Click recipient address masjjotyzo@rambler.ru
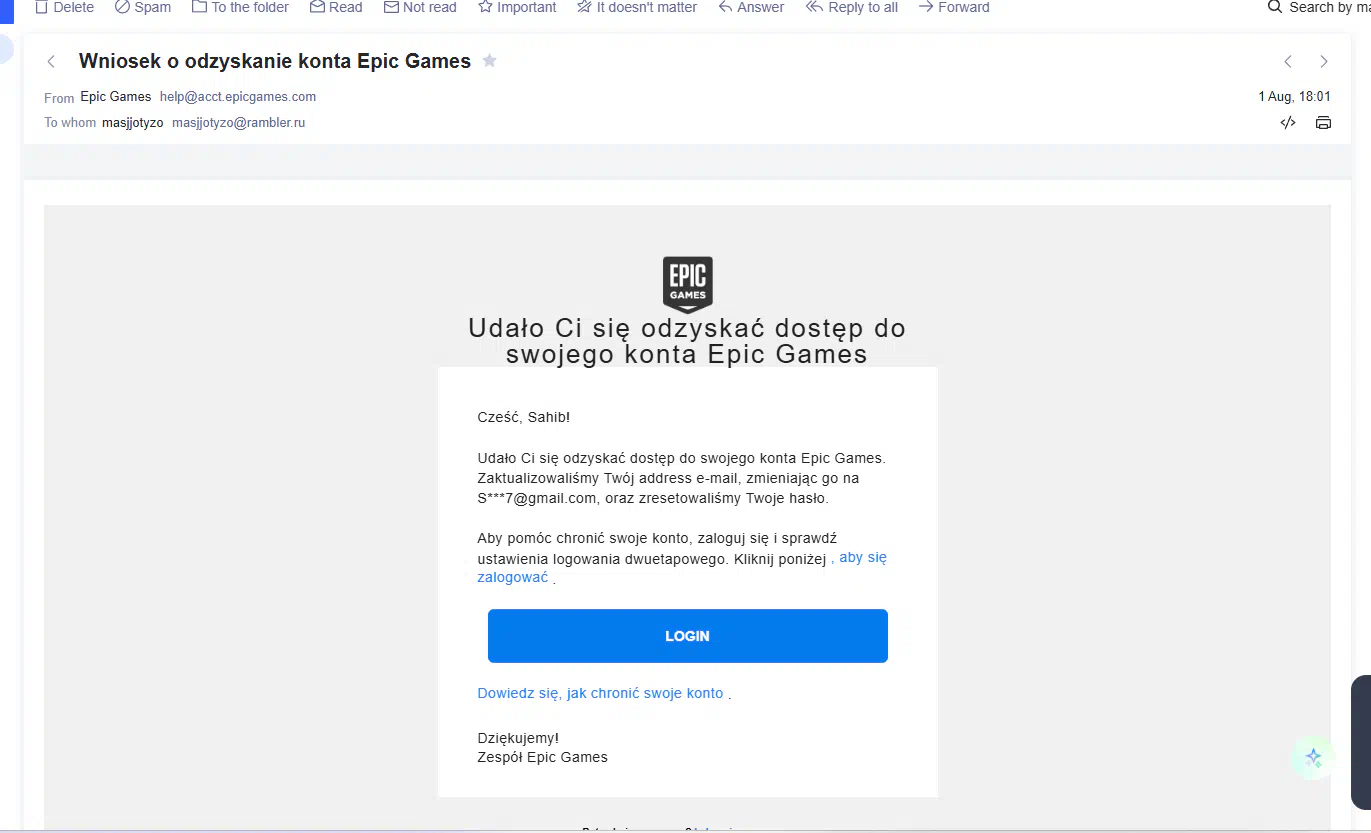The height and width of the screenshot is (833, 1371). click(238, 123)
